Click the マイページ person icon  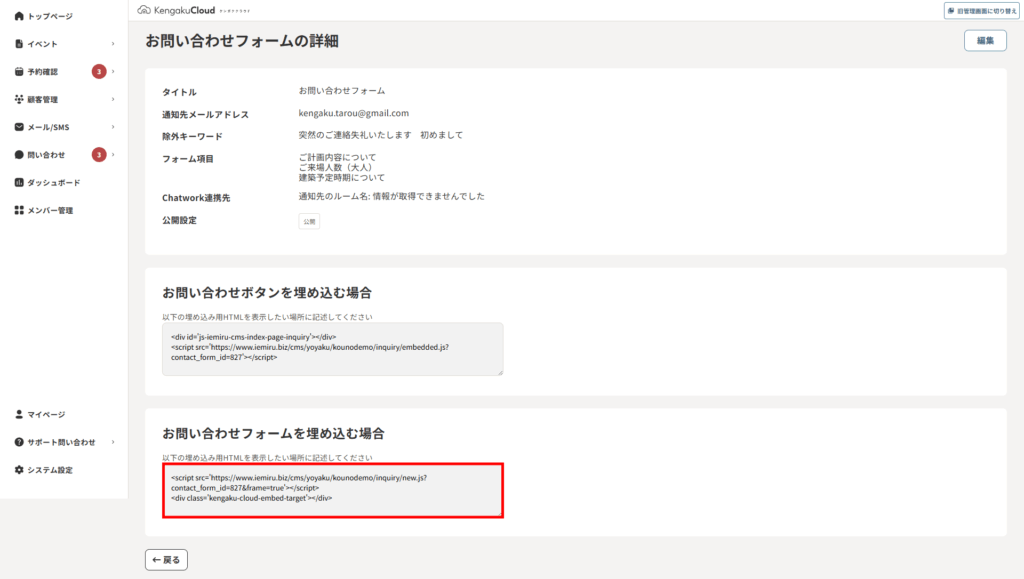tap(19, 414)
